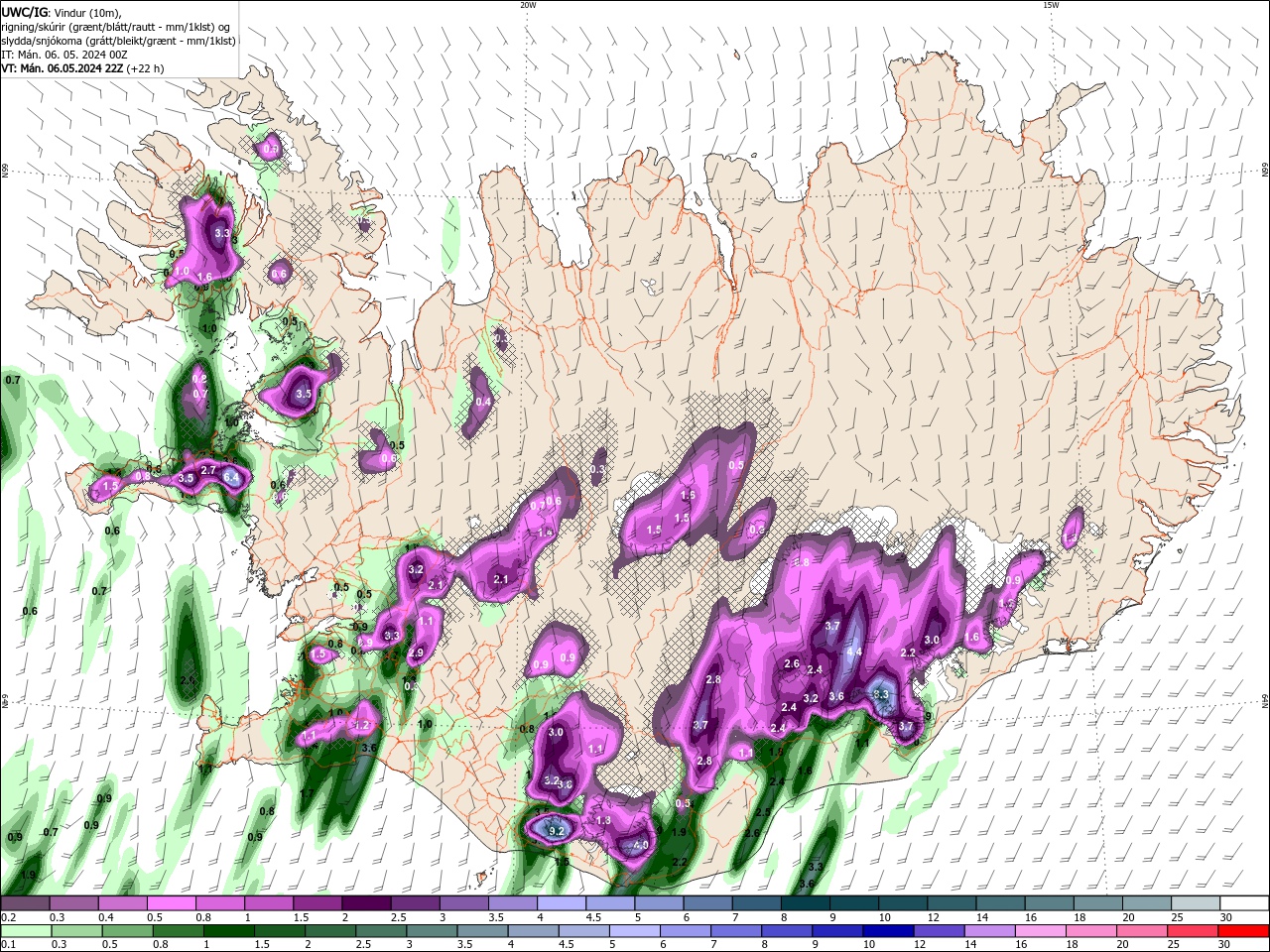Click the 9.2 precipitation value on south coast

coord(557,831)
